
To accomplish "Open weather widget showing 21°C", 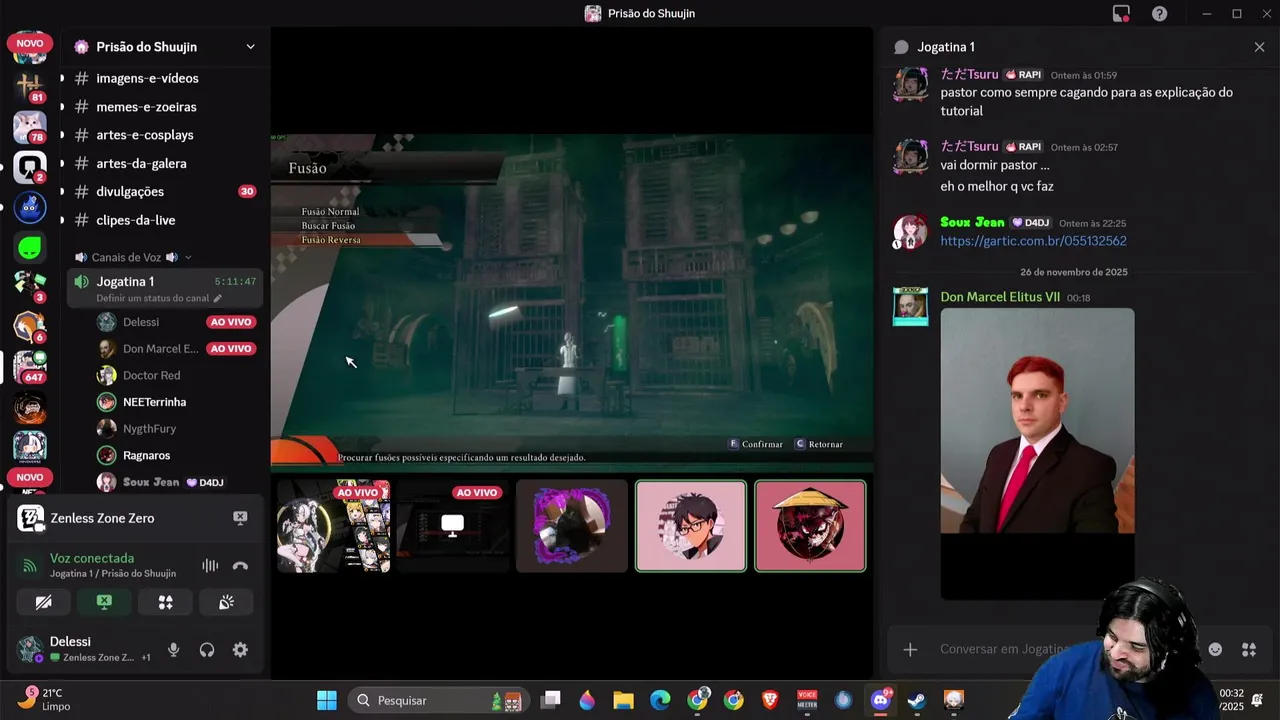I will (46, 699).
